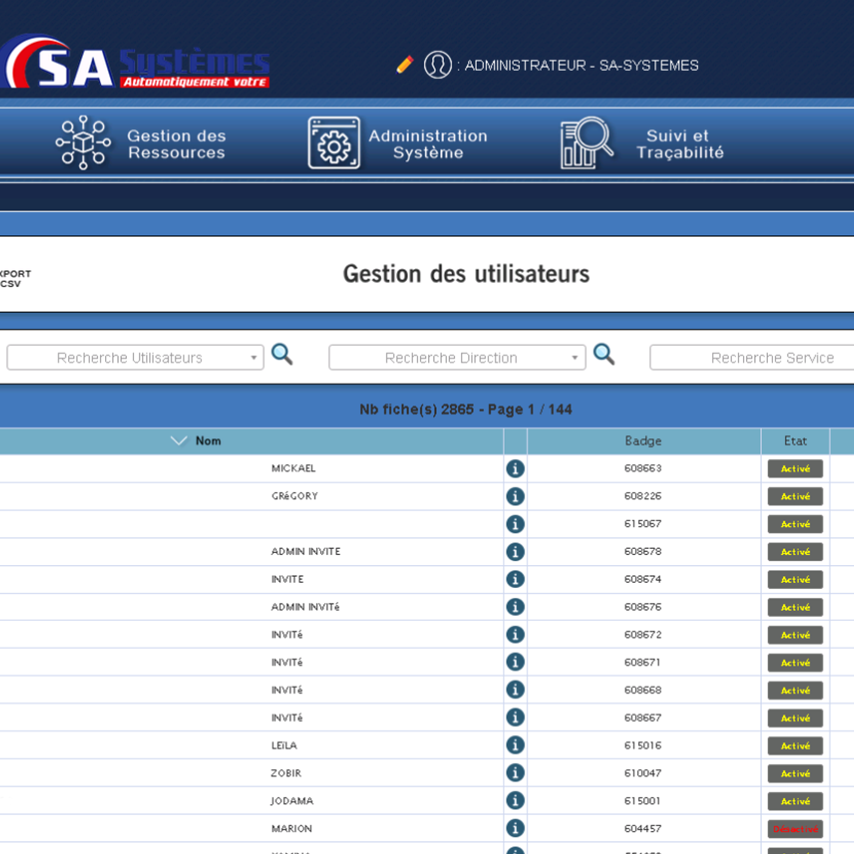Expand the Recherche Direction dropdown
This screenshot has width=854, height=854.
tap(575, 358)
